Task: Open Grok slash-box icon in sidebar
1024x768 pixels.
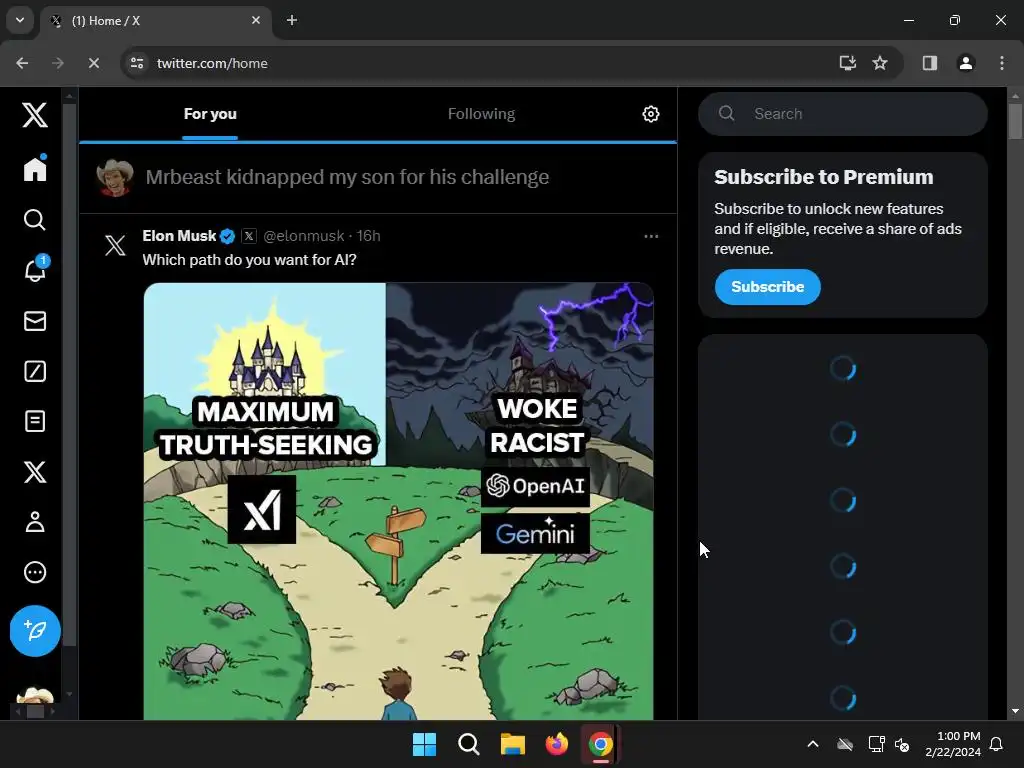Action: coord(35,371)
